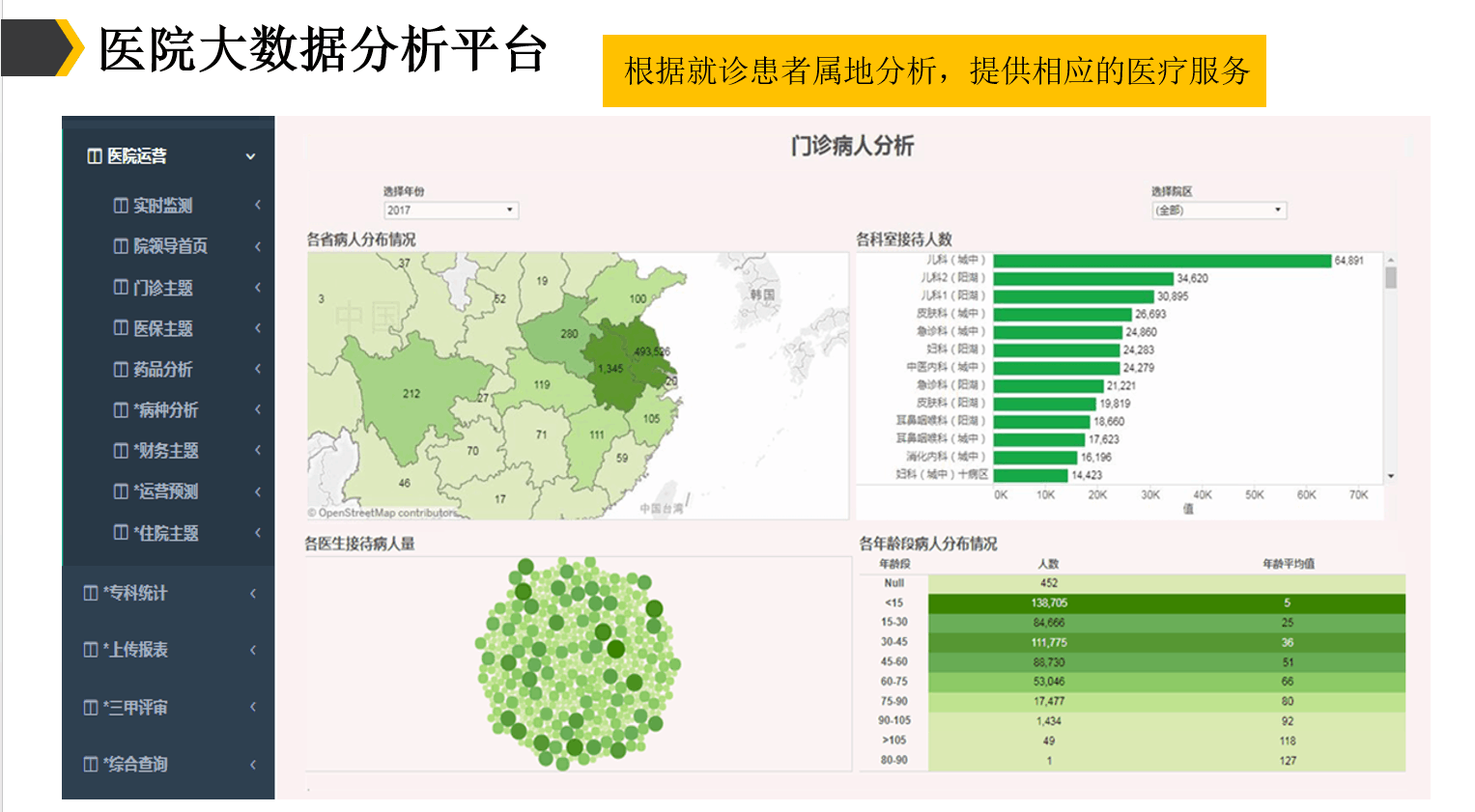This screenshot has width=1475, height=812.
Task: Open the 院领导首页 menu item
Action: click(168, 246)
